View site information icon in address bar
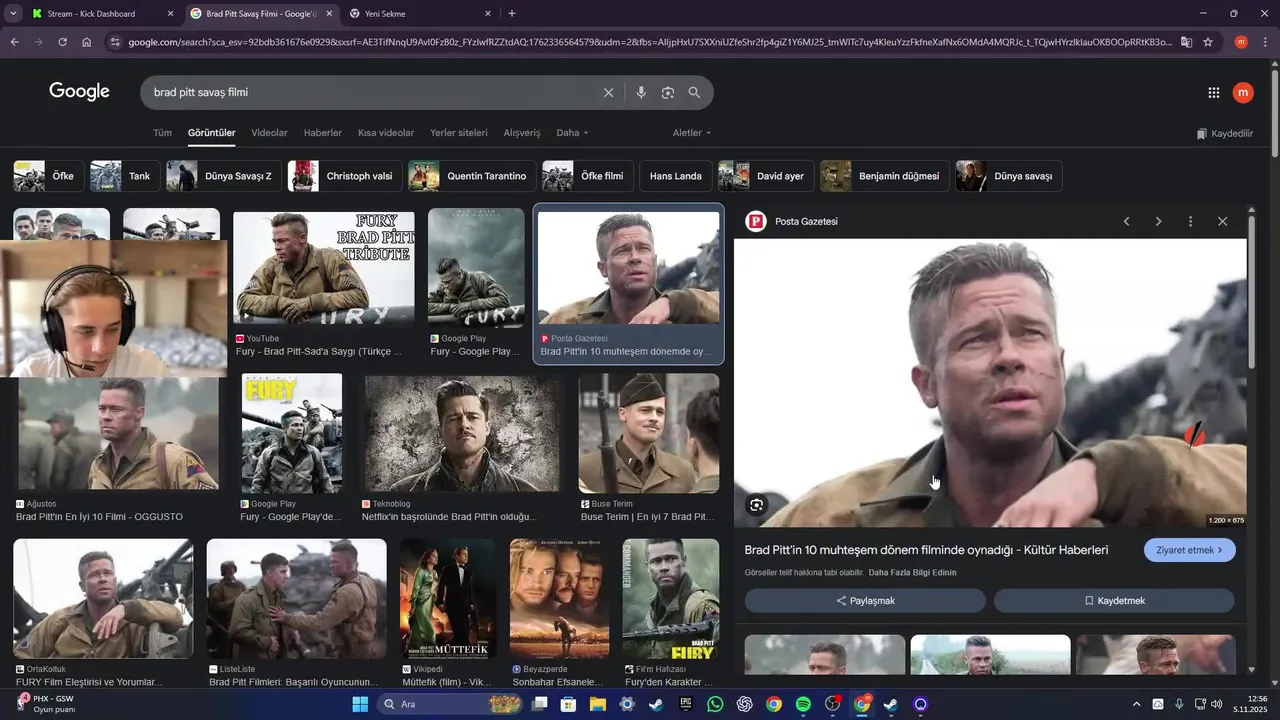 coord(115,42)
